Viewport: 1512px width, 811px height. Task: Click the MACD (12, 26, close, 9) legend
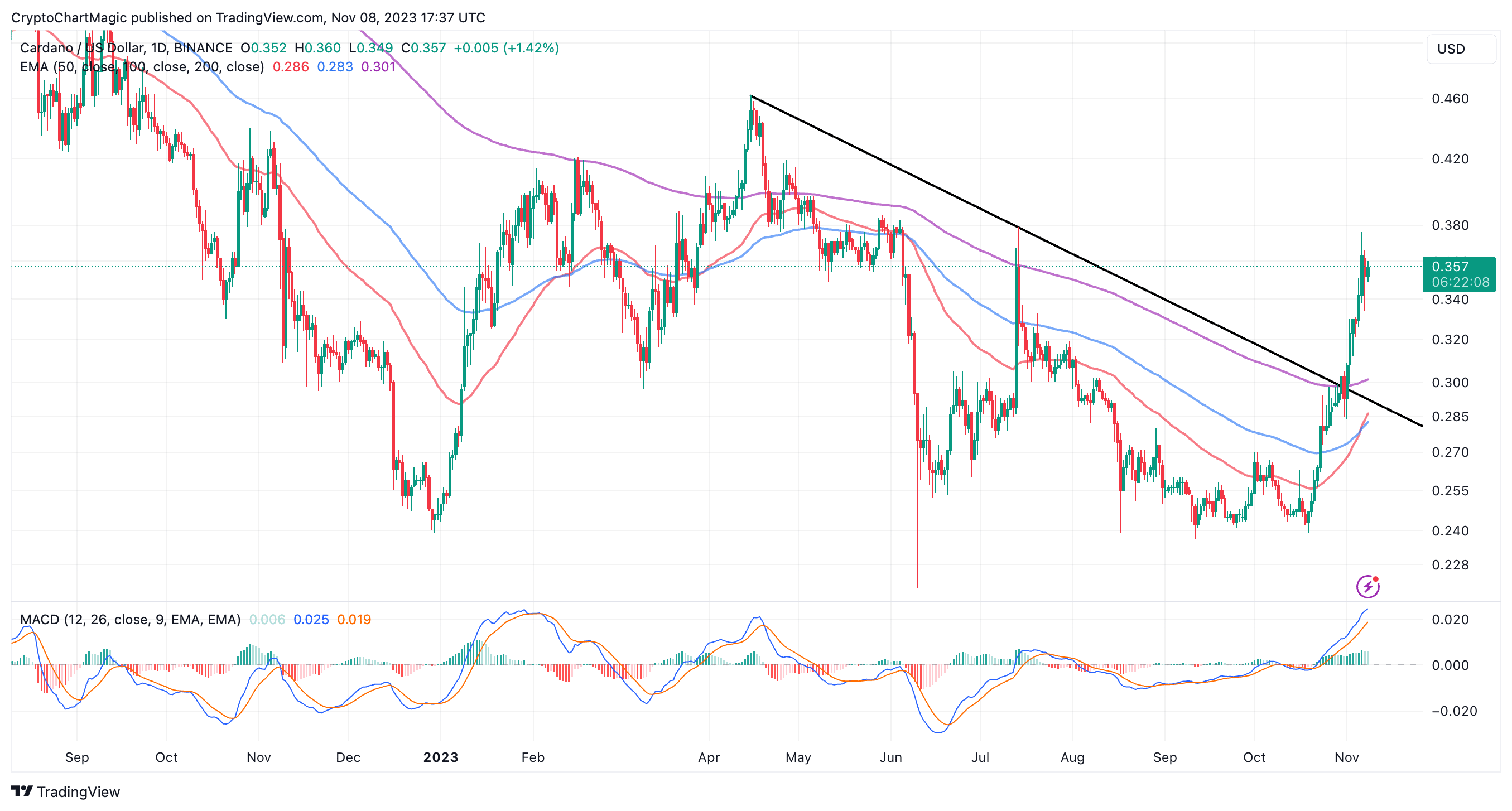[131, 619]
